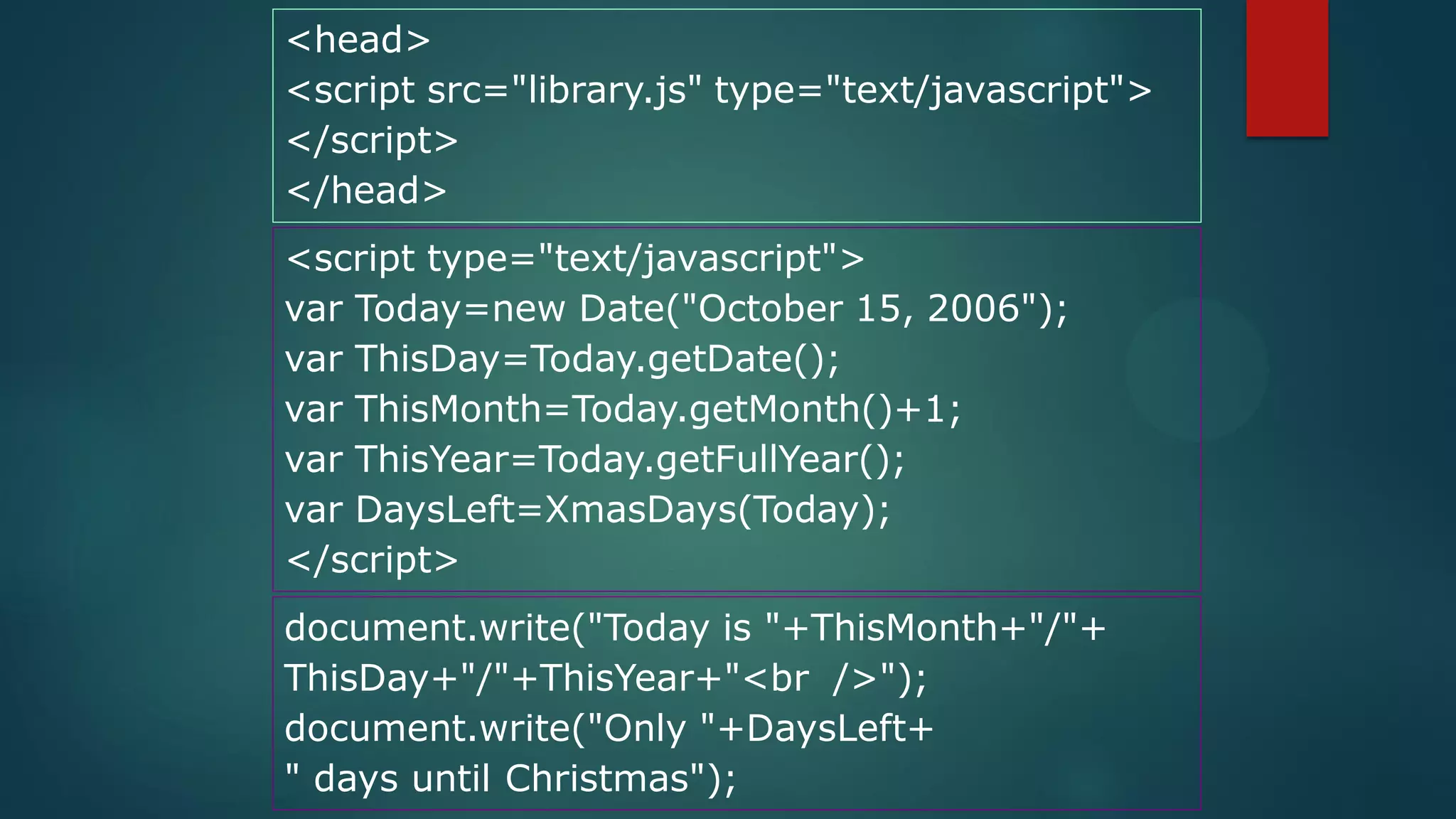Click the 'var DaysLeft=XmasDays(Today);' line
This screenshot has width=1456, height=819.
587,510
